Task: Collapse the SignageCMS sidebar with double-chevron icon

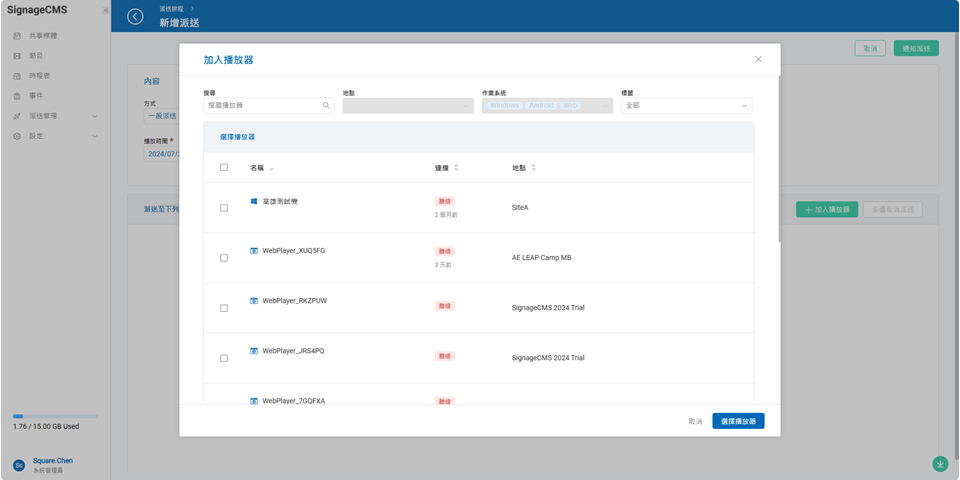Action: 105,11
